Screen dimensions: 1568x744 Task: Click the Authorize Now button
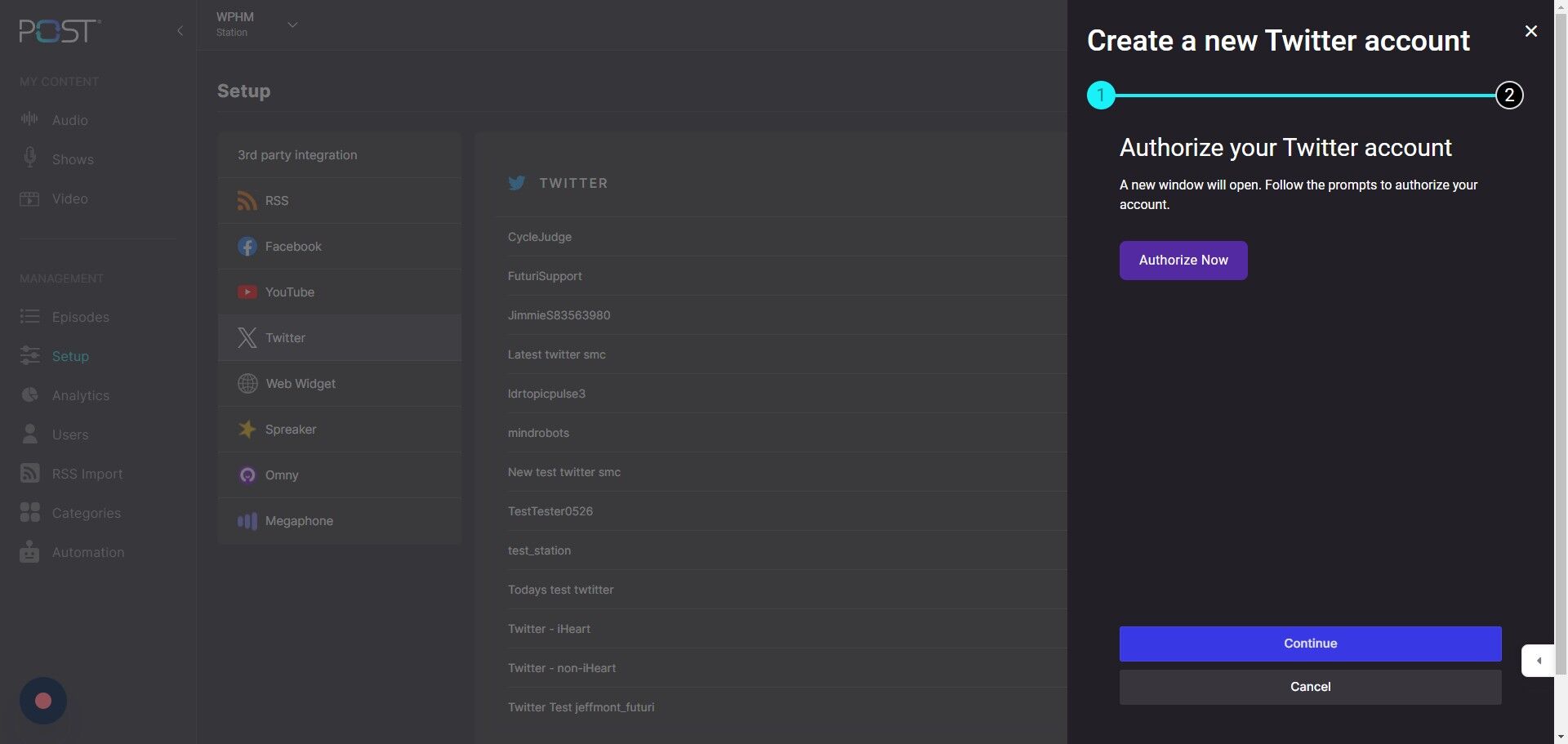click(x=1183, y=261)
